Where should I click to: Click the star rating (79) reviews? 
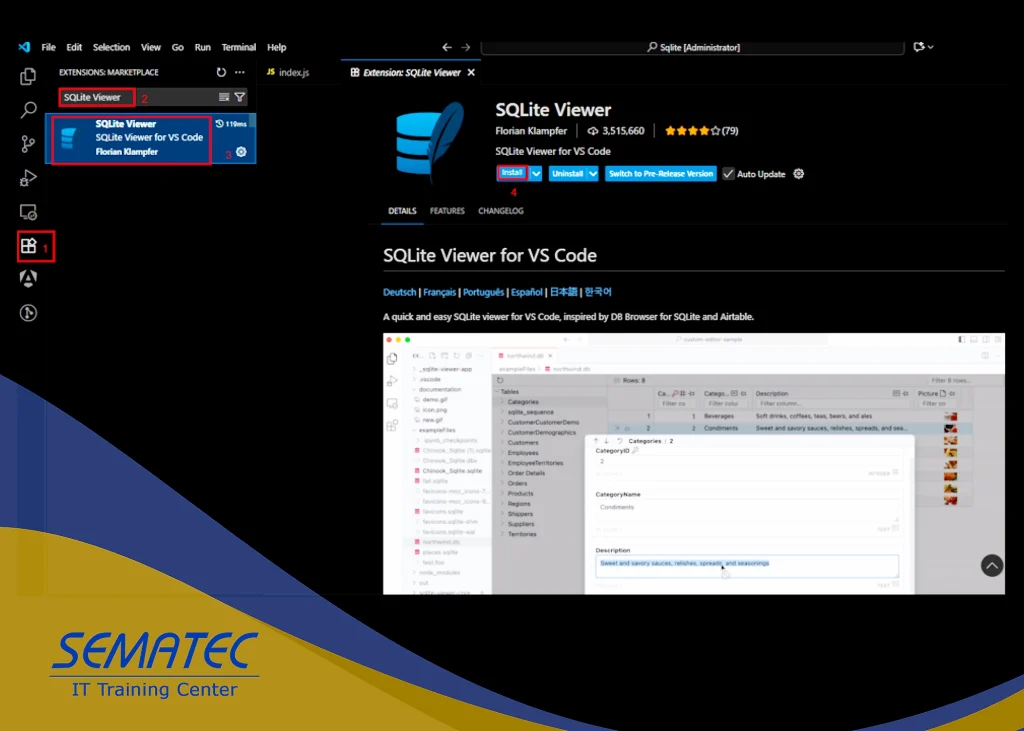pyautogui.click(x=701, y=131)
